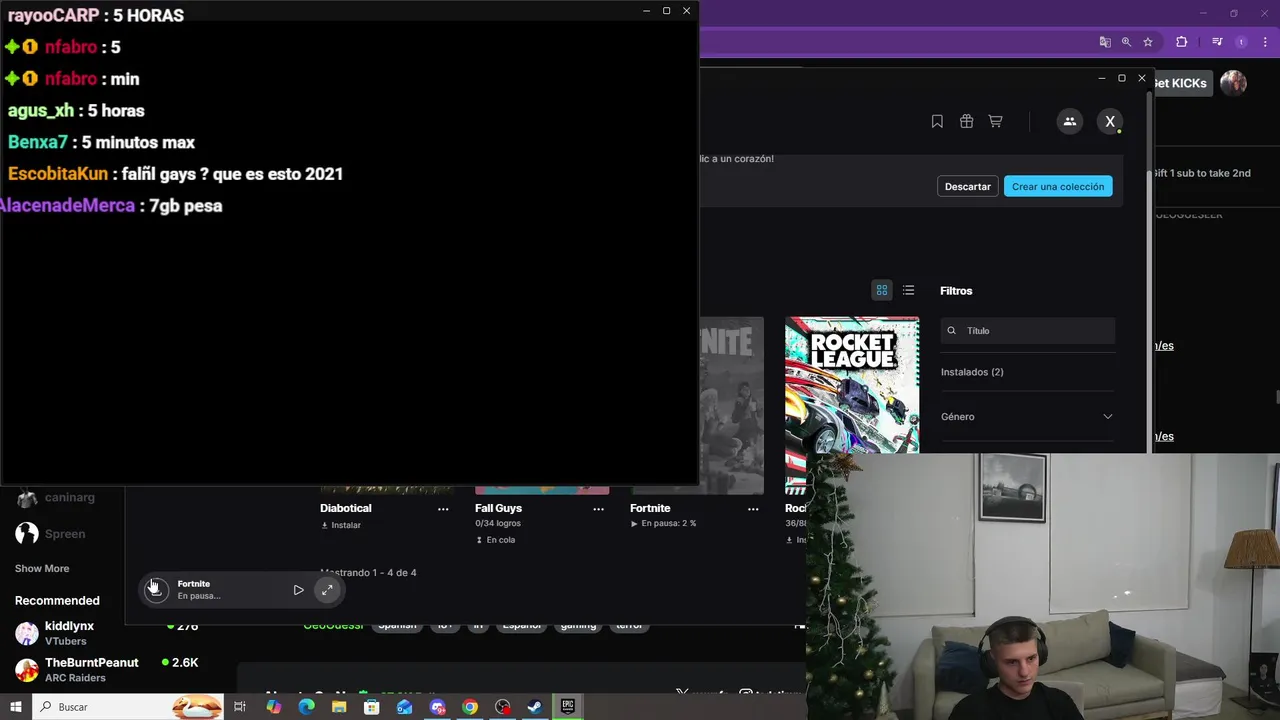Open Chrome extensions puzzle icon

click(1181, 42)
